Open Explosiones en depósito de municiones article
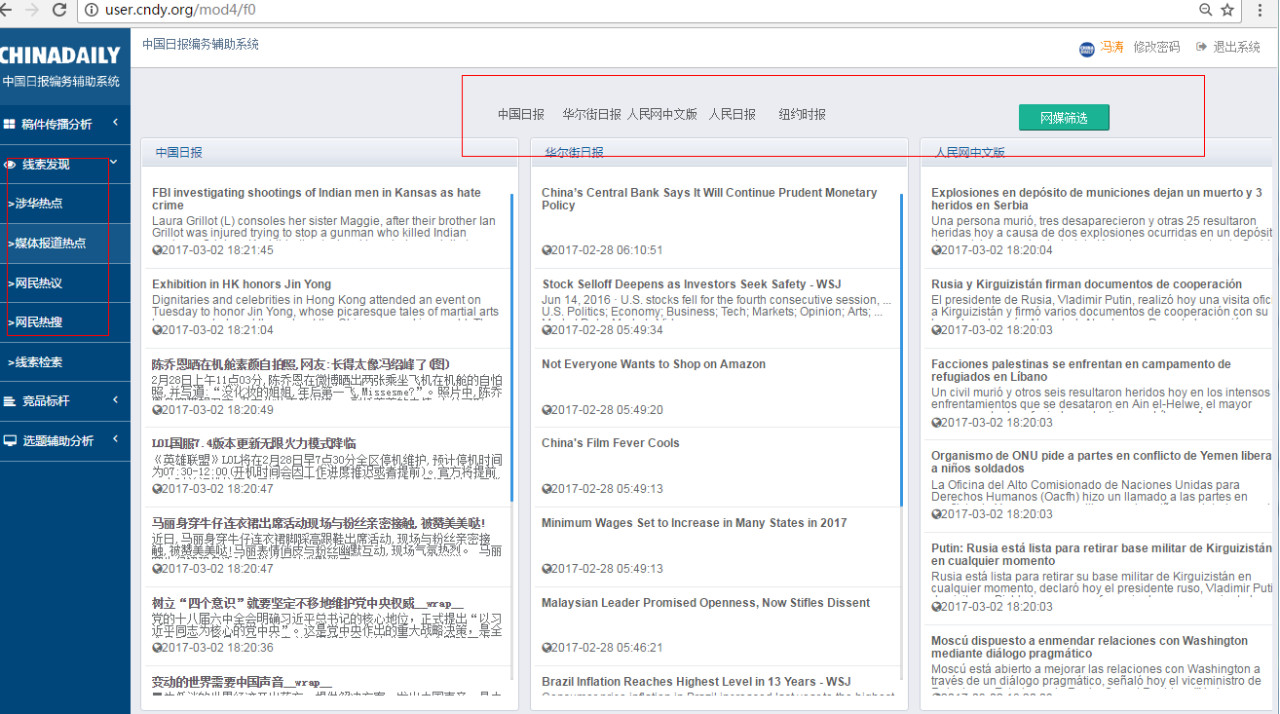1280x714 pixels. (1097, 199)
